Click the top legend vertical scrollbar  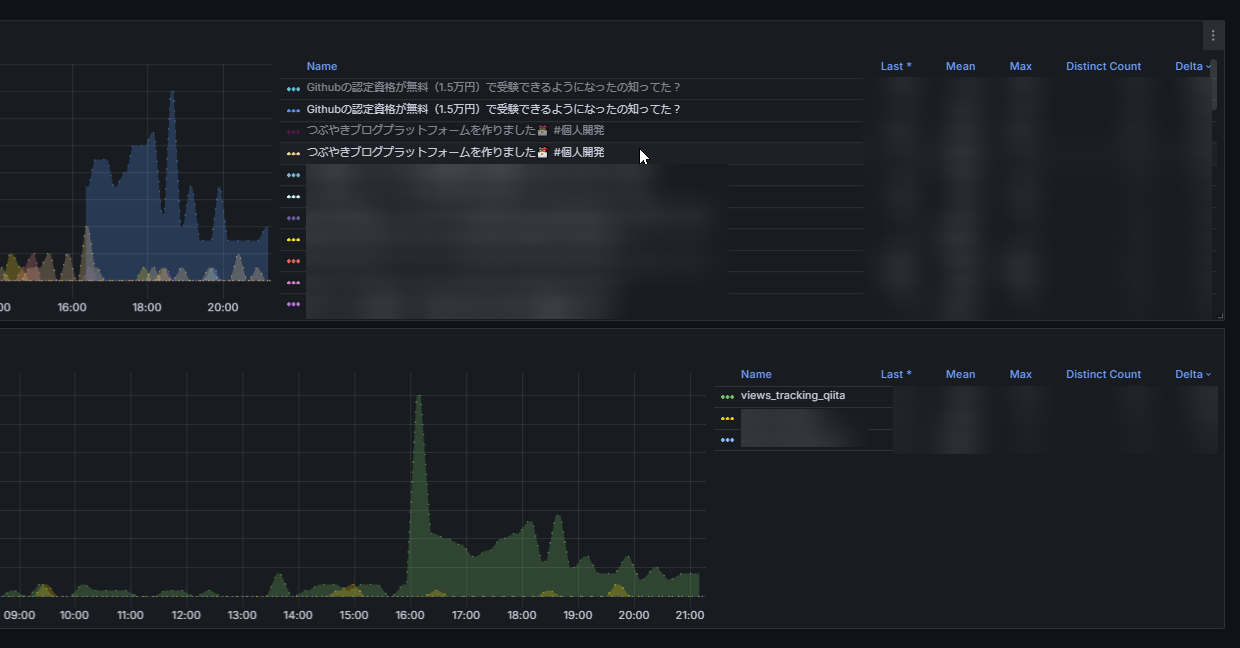pos(1214,85)
